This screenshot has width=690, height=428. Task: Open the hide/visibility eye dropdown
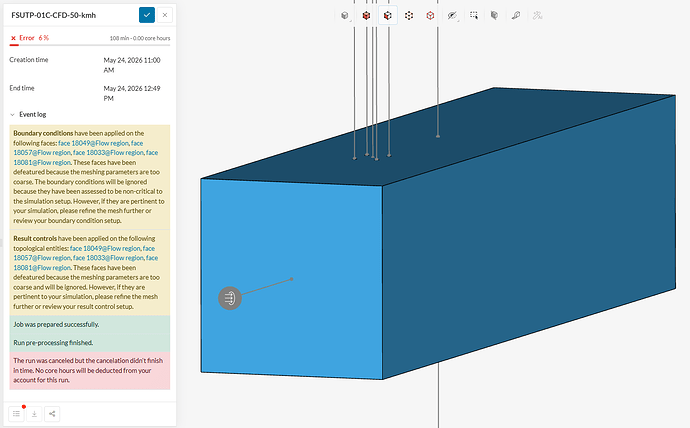(x=452, y=16)
